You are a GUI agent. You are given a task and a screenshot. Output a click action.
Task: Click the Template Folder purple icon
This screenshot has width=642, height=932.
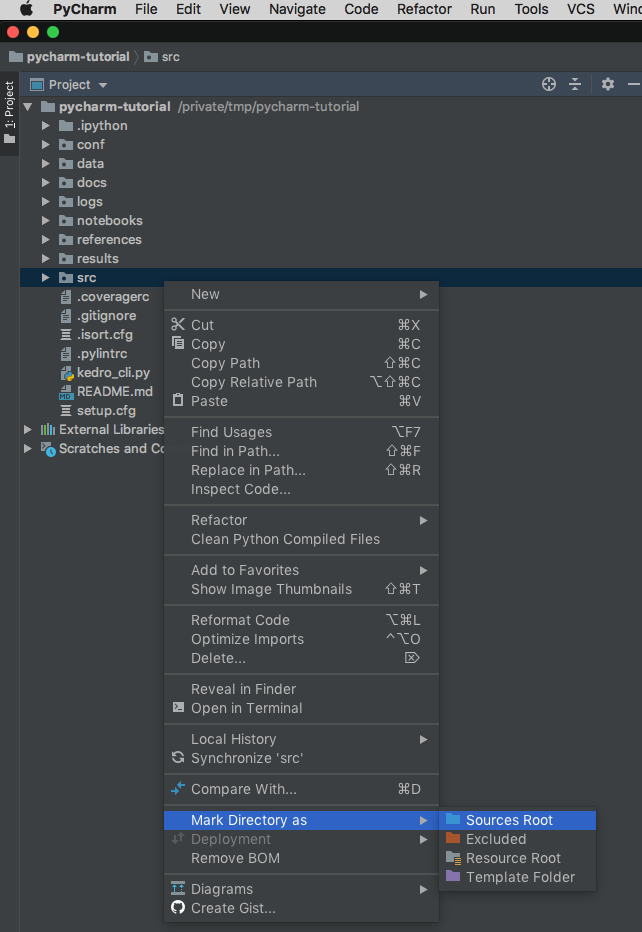453,877
